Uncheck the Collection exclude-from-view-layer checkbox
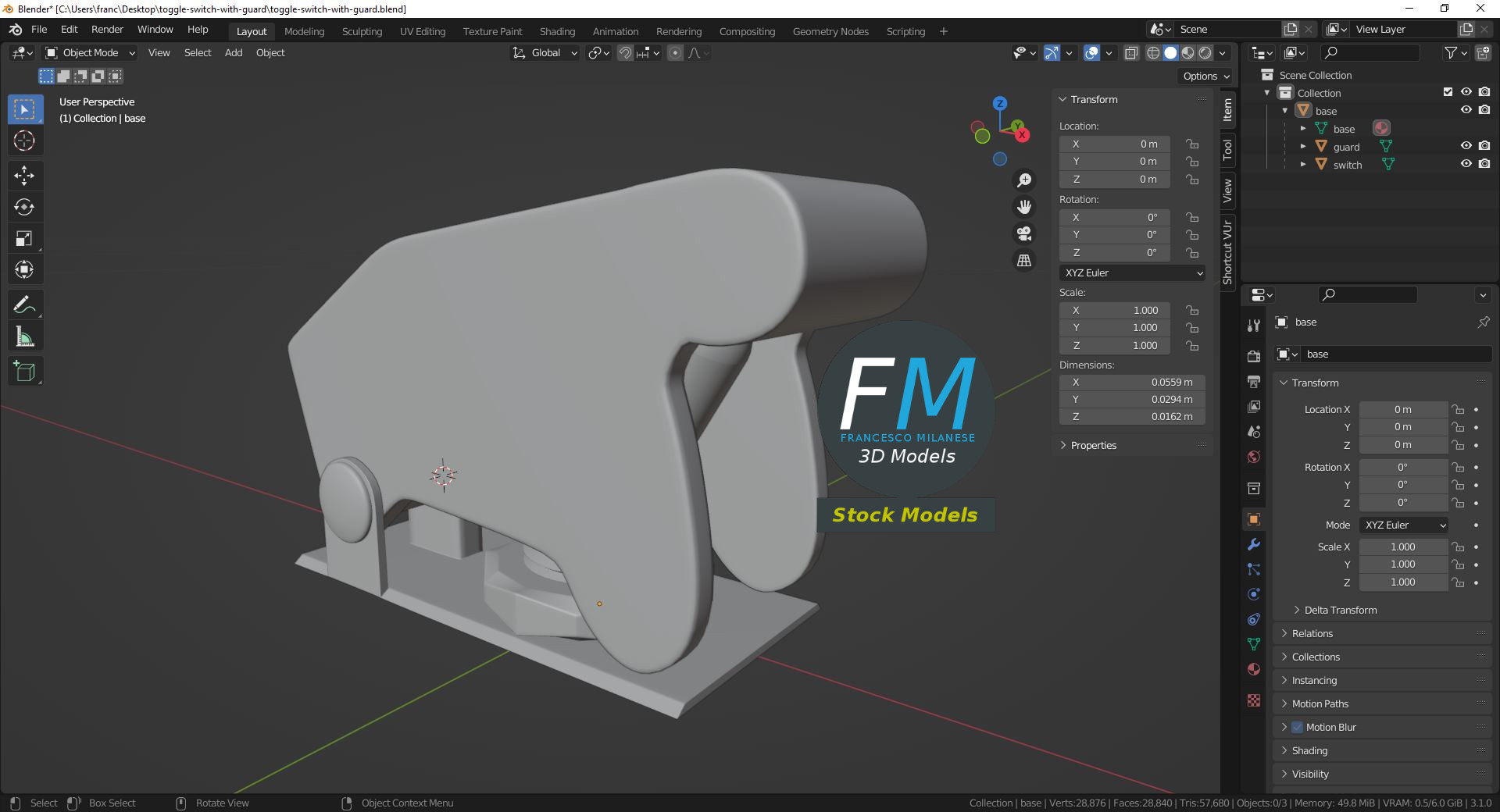Viewport: 1500px width, 812px height. [x=1448, y=92]
